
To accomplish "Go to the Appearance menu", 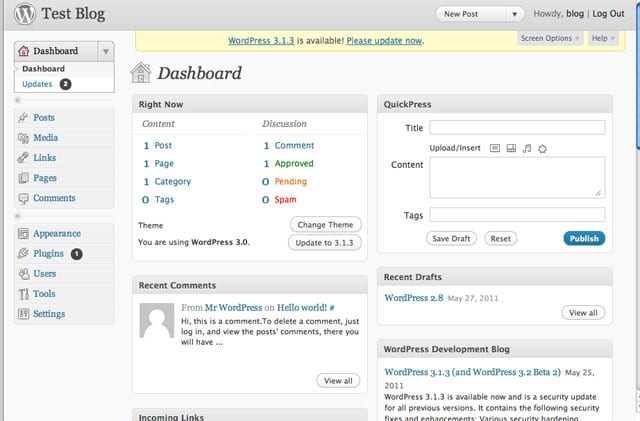I will point(56,234).
